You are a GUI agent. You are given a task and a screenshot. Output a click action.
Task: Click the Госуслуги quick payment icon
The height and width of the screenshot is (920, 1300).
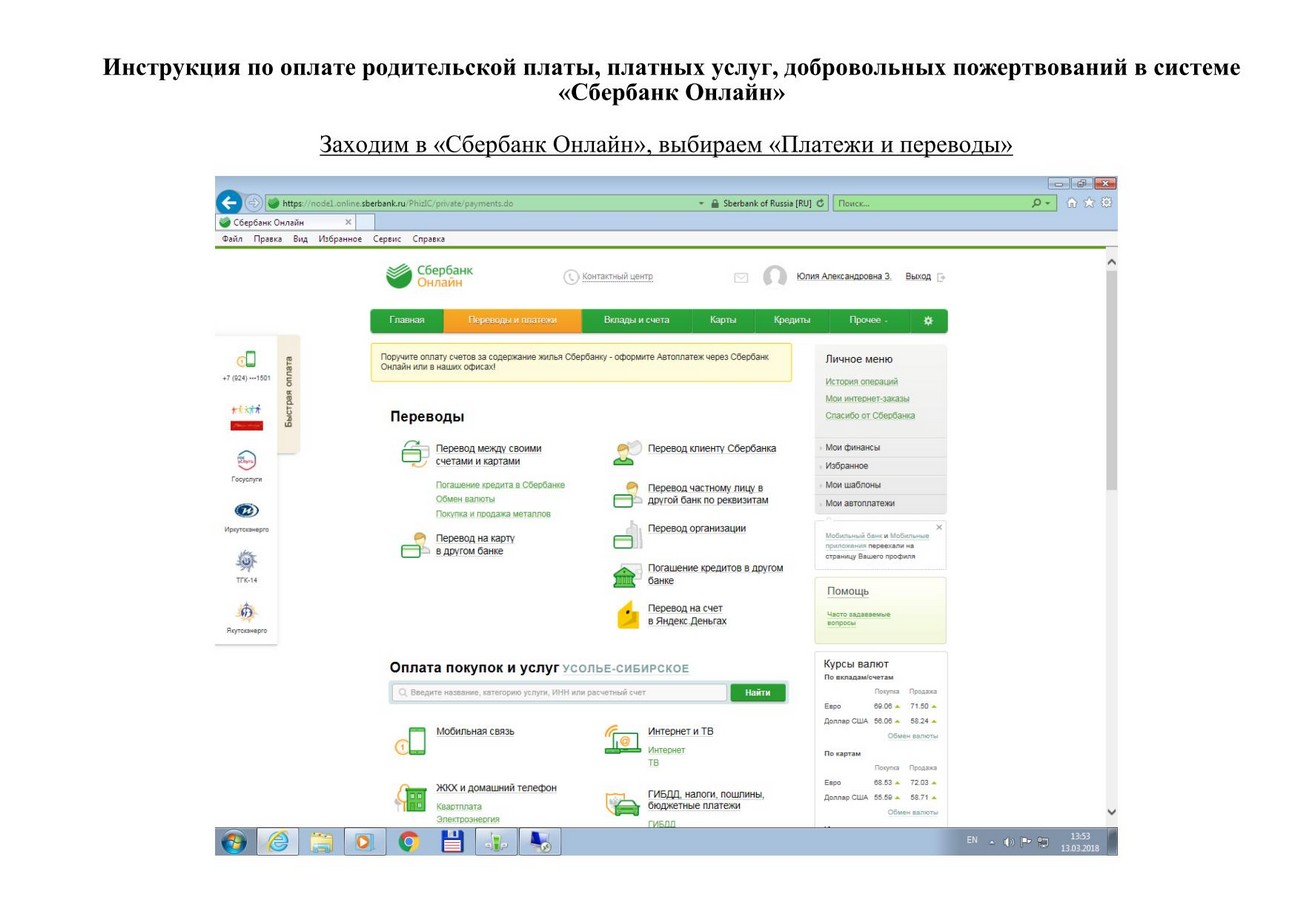pos(246,460)
